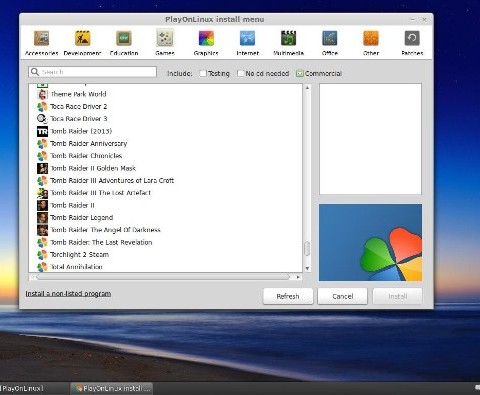Image resolution: width=480 pixels, height=395 pixels.
Task: Click the magnifier icon in the search box
Action: (35, 72)
